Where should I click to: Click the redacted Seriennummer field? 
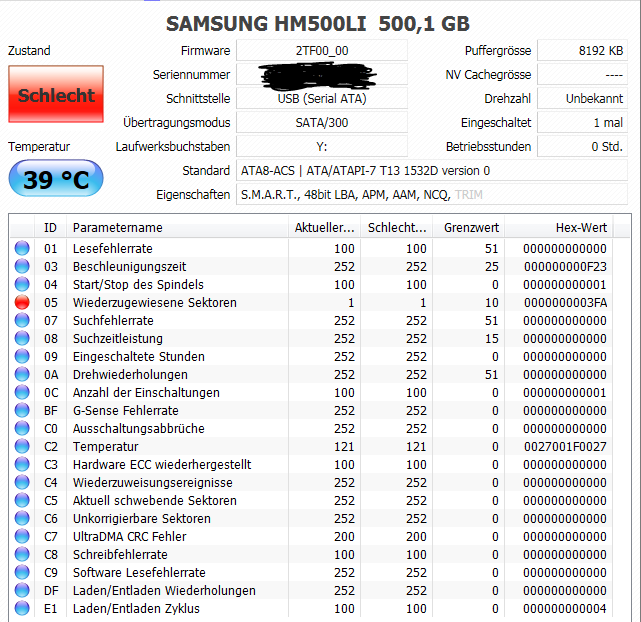tap(322, 75)
